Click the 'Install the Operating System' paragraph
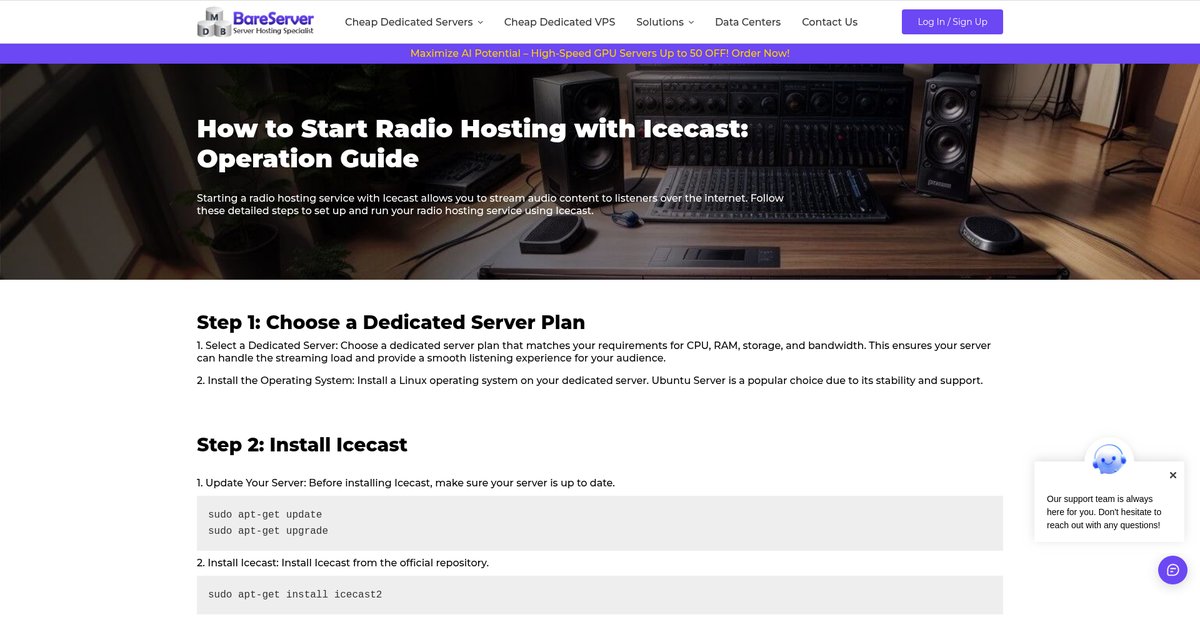 (590, 380)
